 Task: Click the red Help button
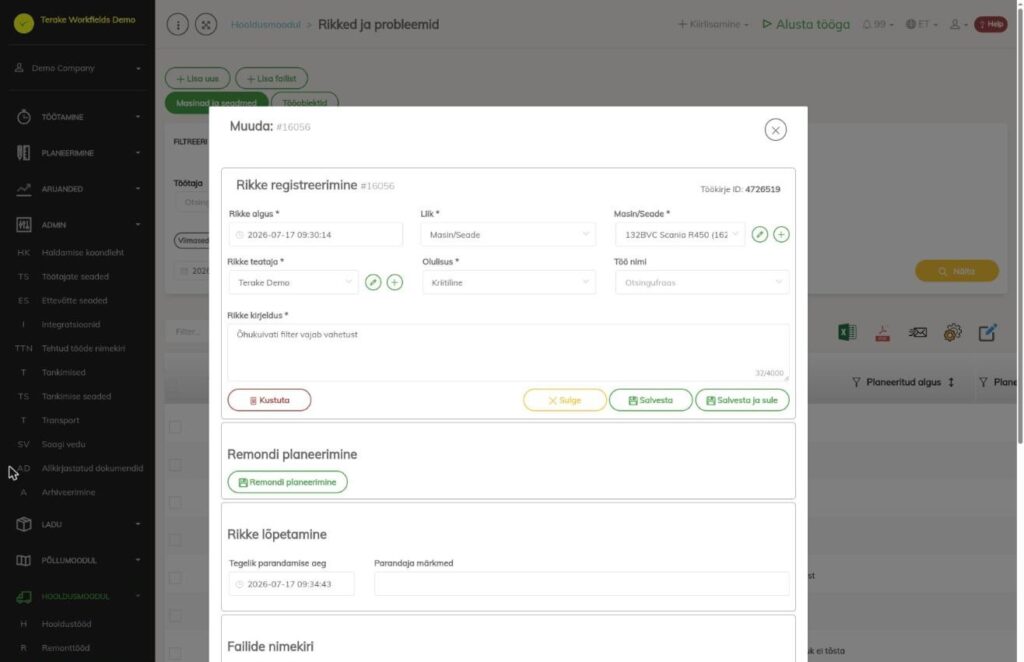(991, 24)
